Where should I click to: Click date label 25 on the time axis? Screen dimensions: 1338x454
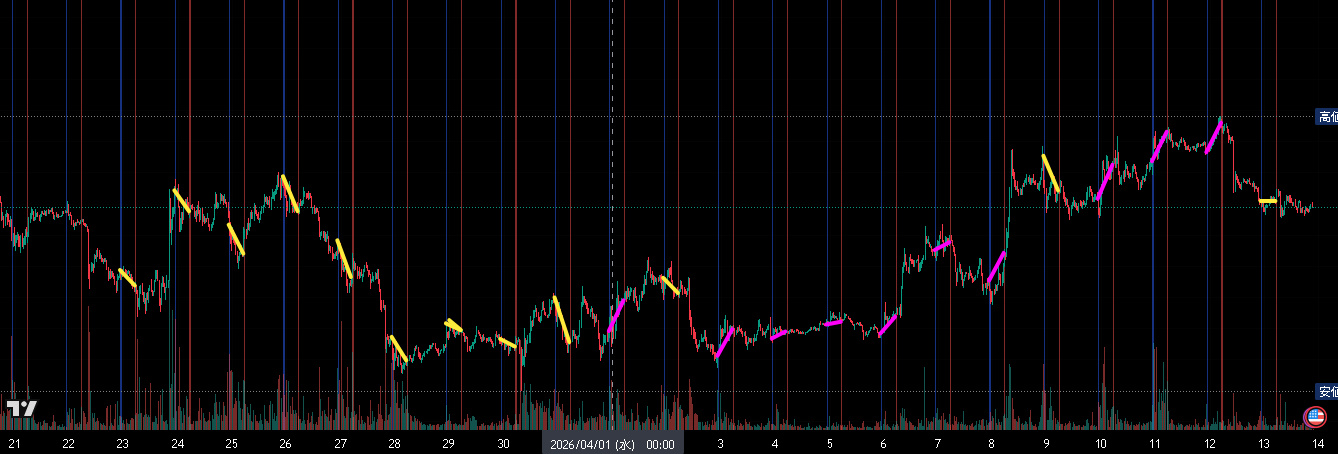[231, 444]
